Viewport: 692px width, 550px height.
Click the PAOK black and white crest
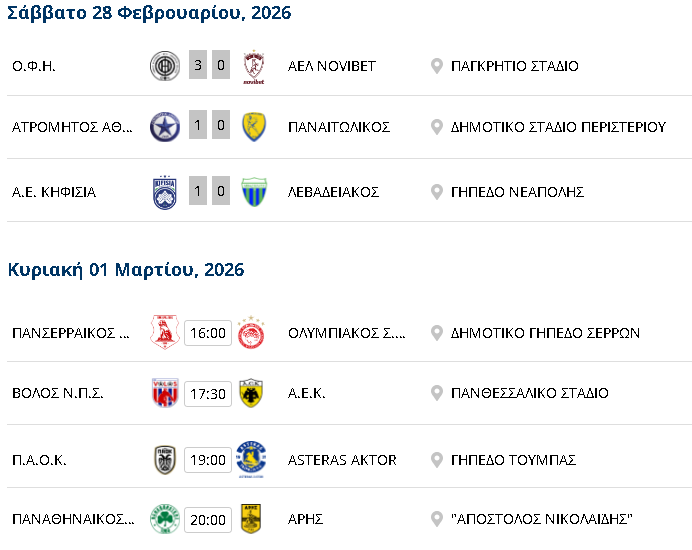[164, 460]
